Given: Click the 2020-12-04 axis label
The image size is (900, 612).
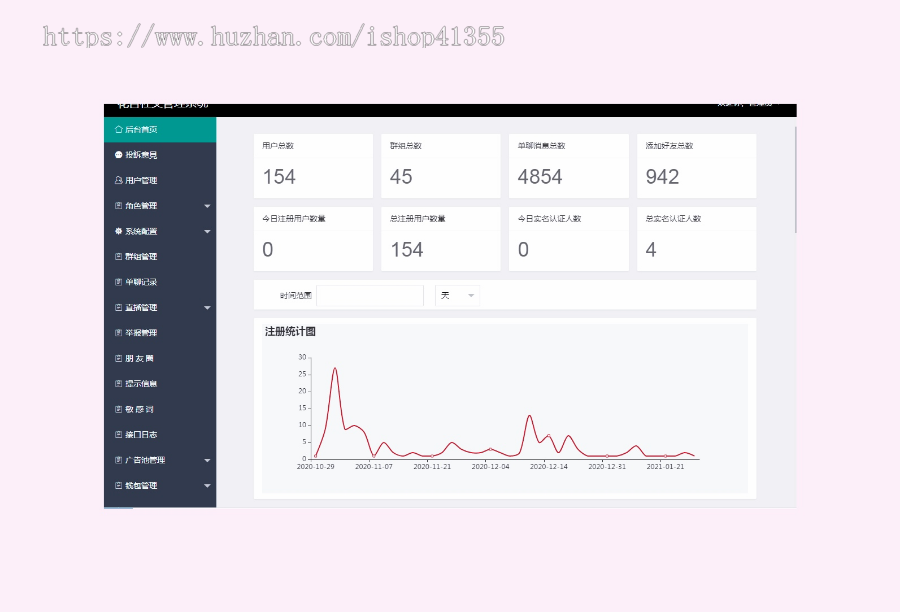Looking at the screenshot, I should pos(490,467).
